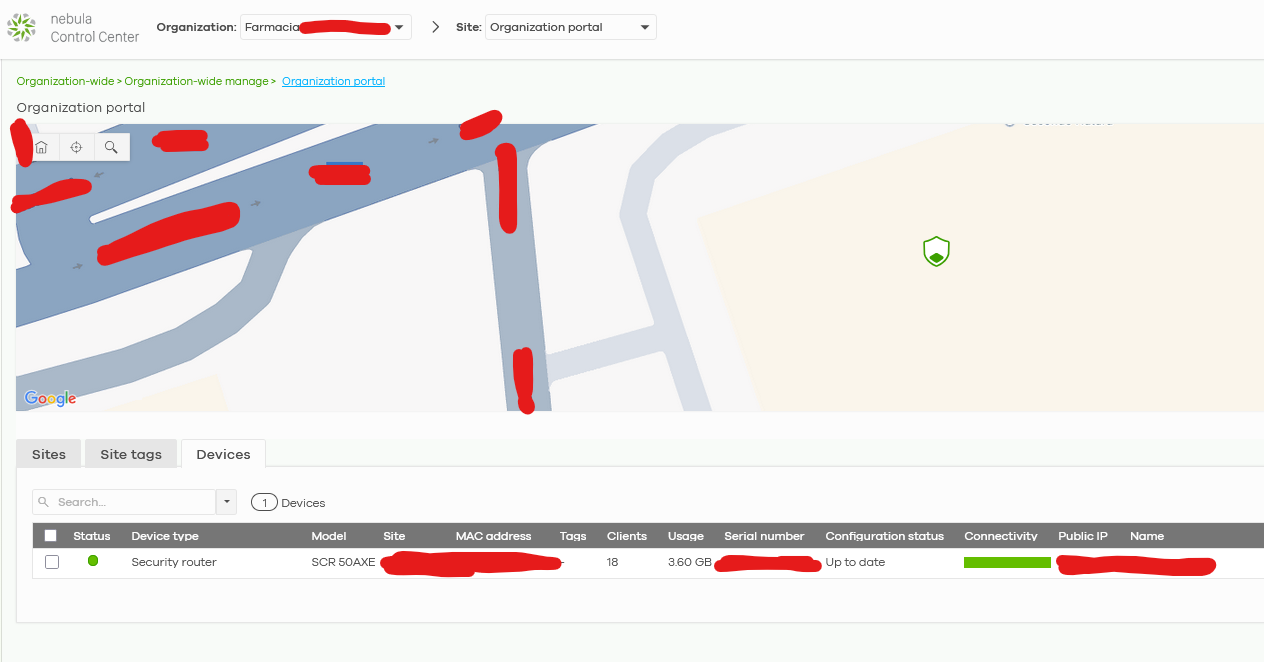Sort by the MAC address column header
The height and width of the screenshot is (662, 1264).
click(494, 536)
